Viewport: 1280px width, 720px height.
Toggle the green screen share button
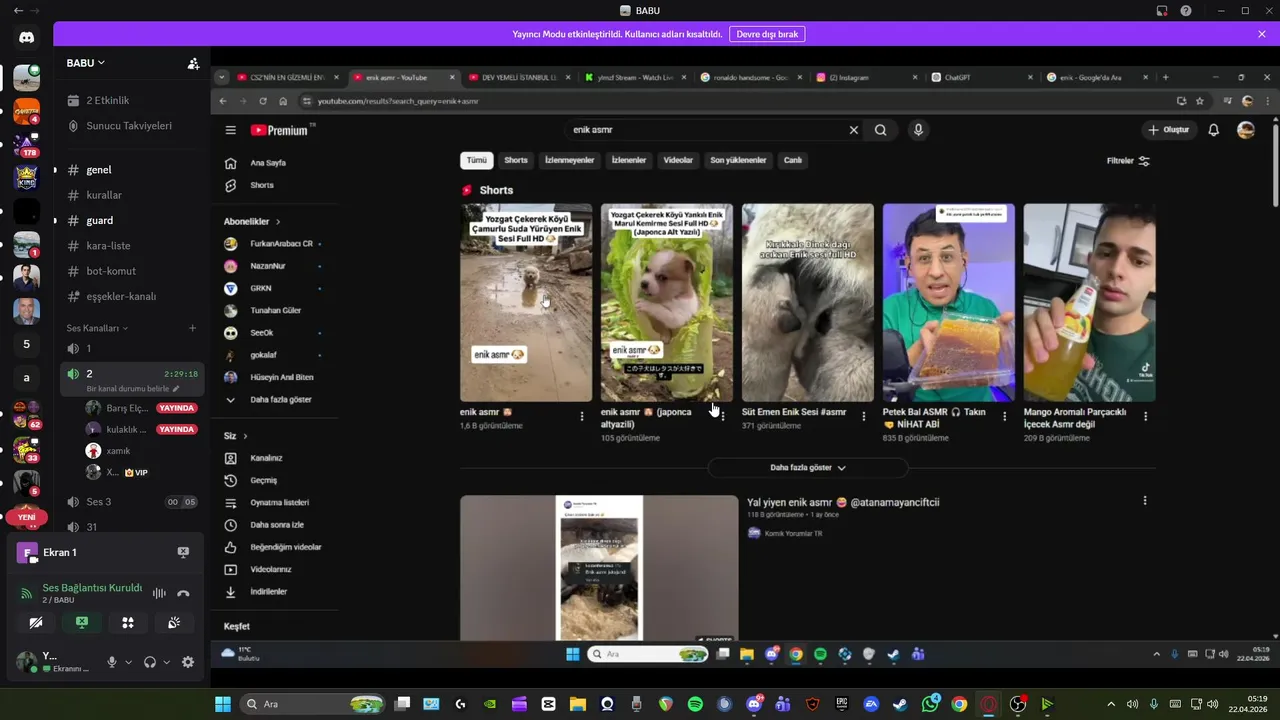(82, 623)
